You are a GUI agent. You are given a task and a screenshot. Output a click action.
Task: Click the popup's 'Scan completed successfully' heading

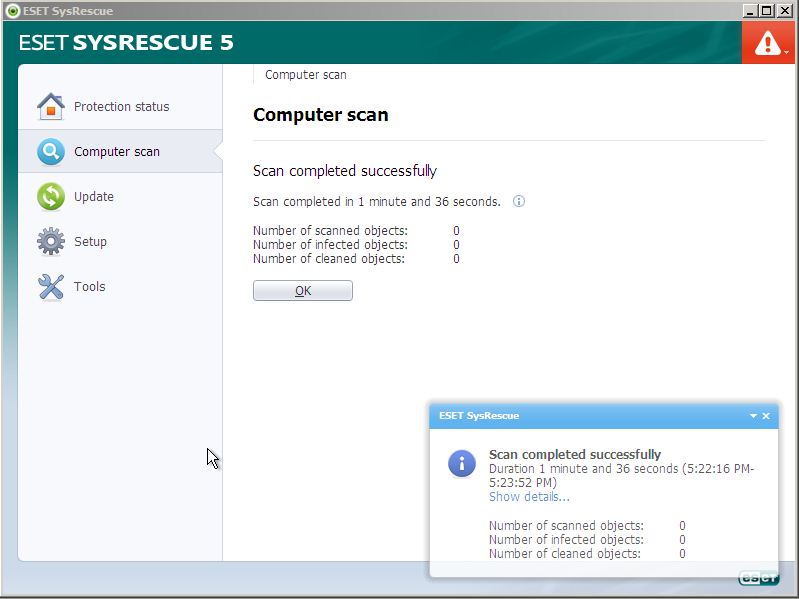[x=575, y=454]
